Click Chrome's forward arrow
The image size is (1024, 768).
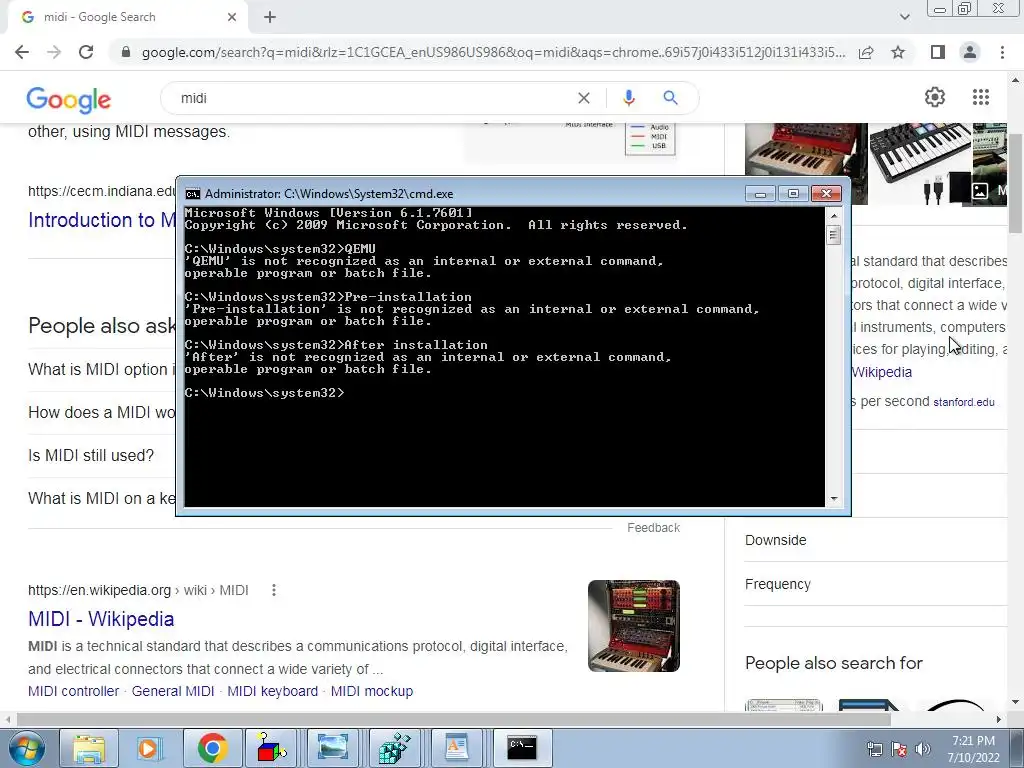pos(54,52)
